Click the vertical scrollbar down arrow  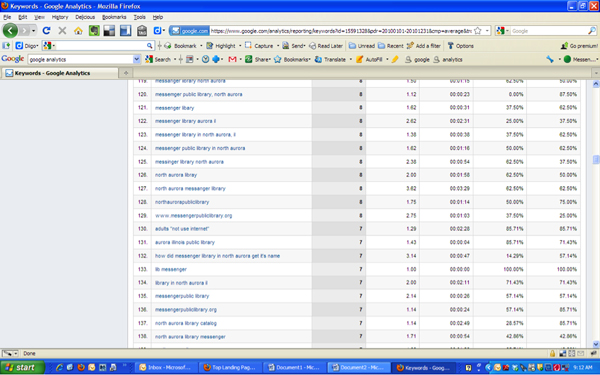(596, 344)
